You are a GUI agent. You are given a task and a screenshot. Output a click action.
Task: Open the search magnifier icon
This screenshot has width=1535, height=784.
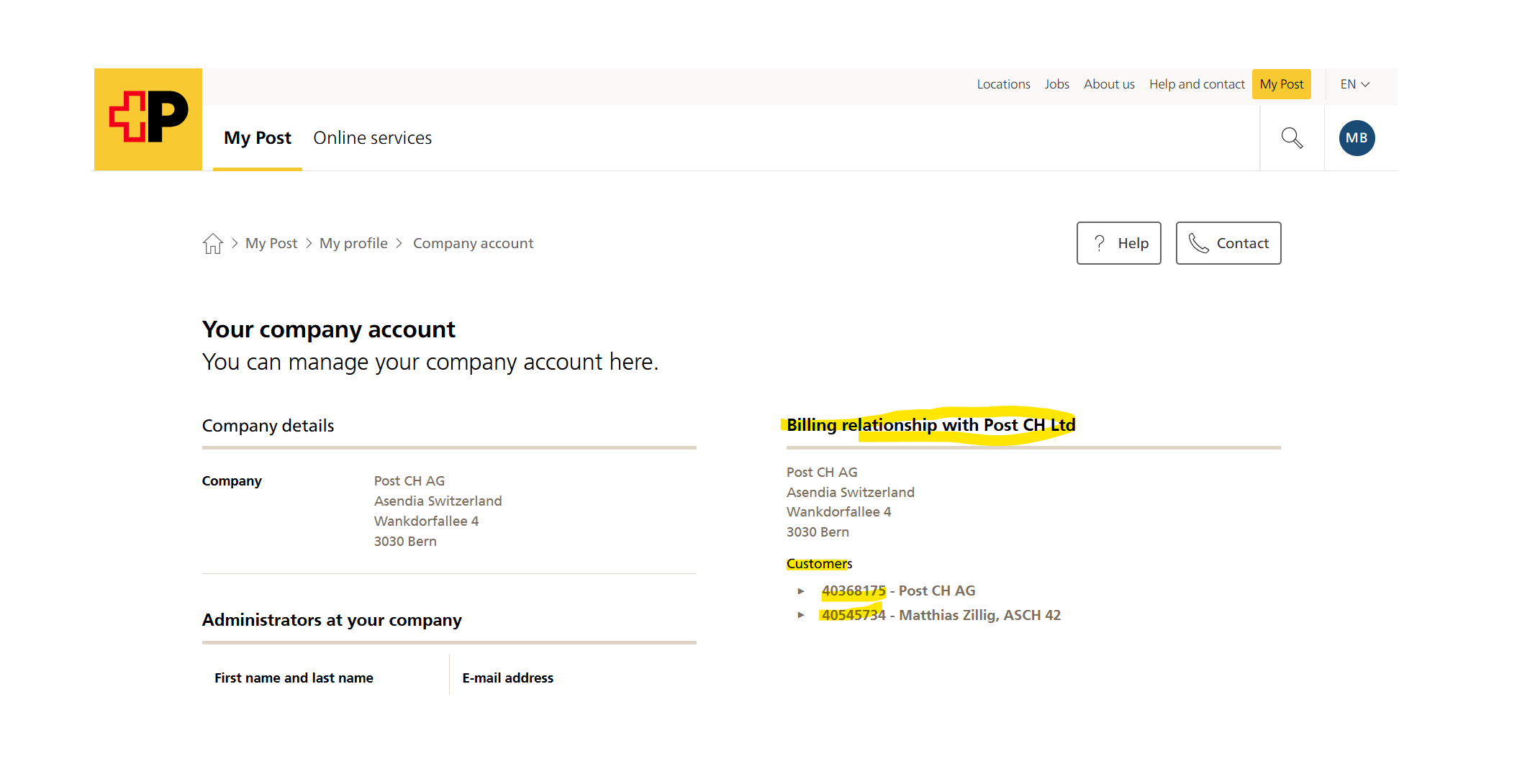tap(1292, 137)
